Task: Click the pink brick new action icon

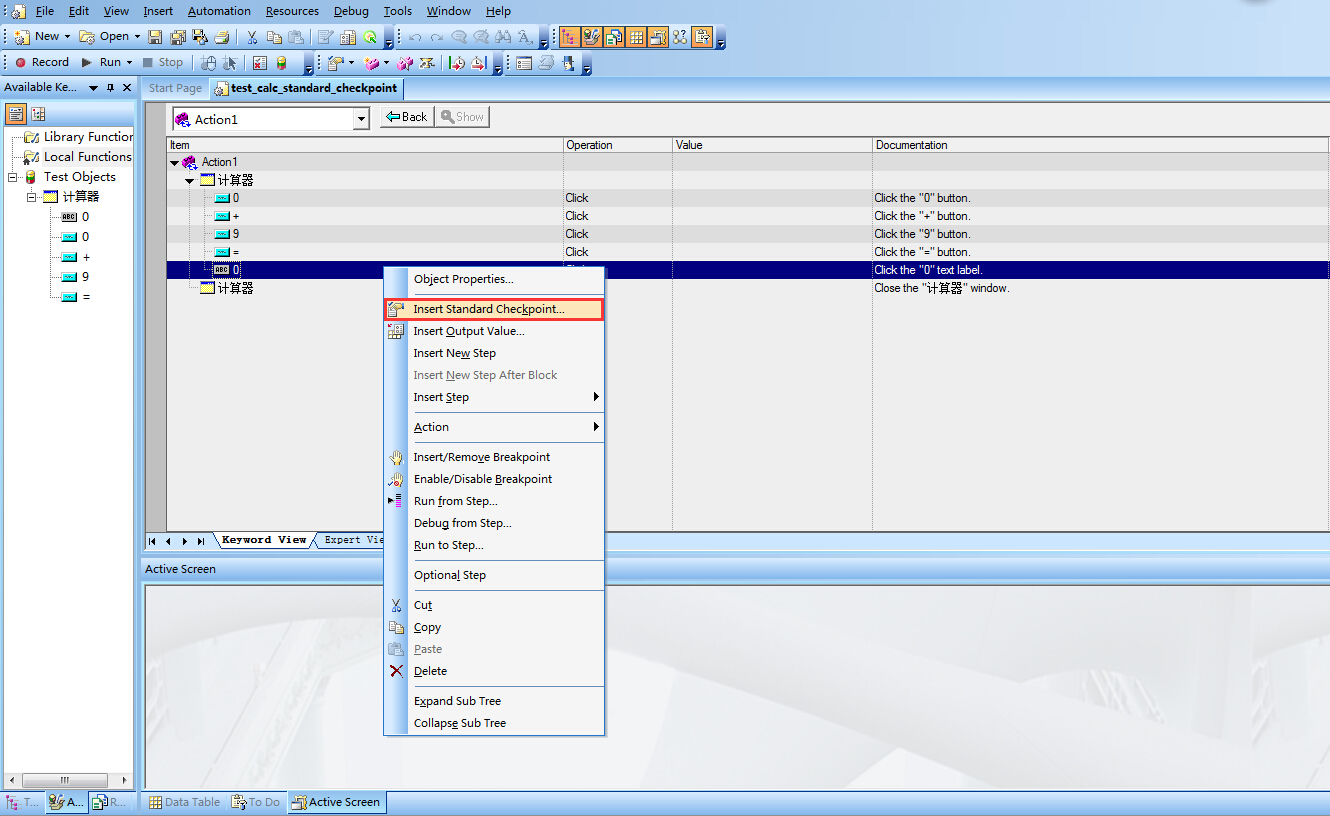Action: coord(372,62)
